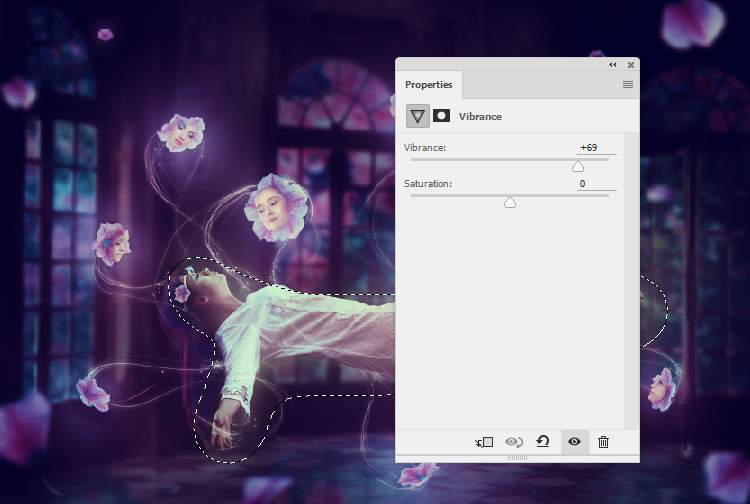Image resolution: width=750 pixels, height=504 pixels.
Task: Toggle adjustment layer visibility eye
Action: tap(574, 441)
